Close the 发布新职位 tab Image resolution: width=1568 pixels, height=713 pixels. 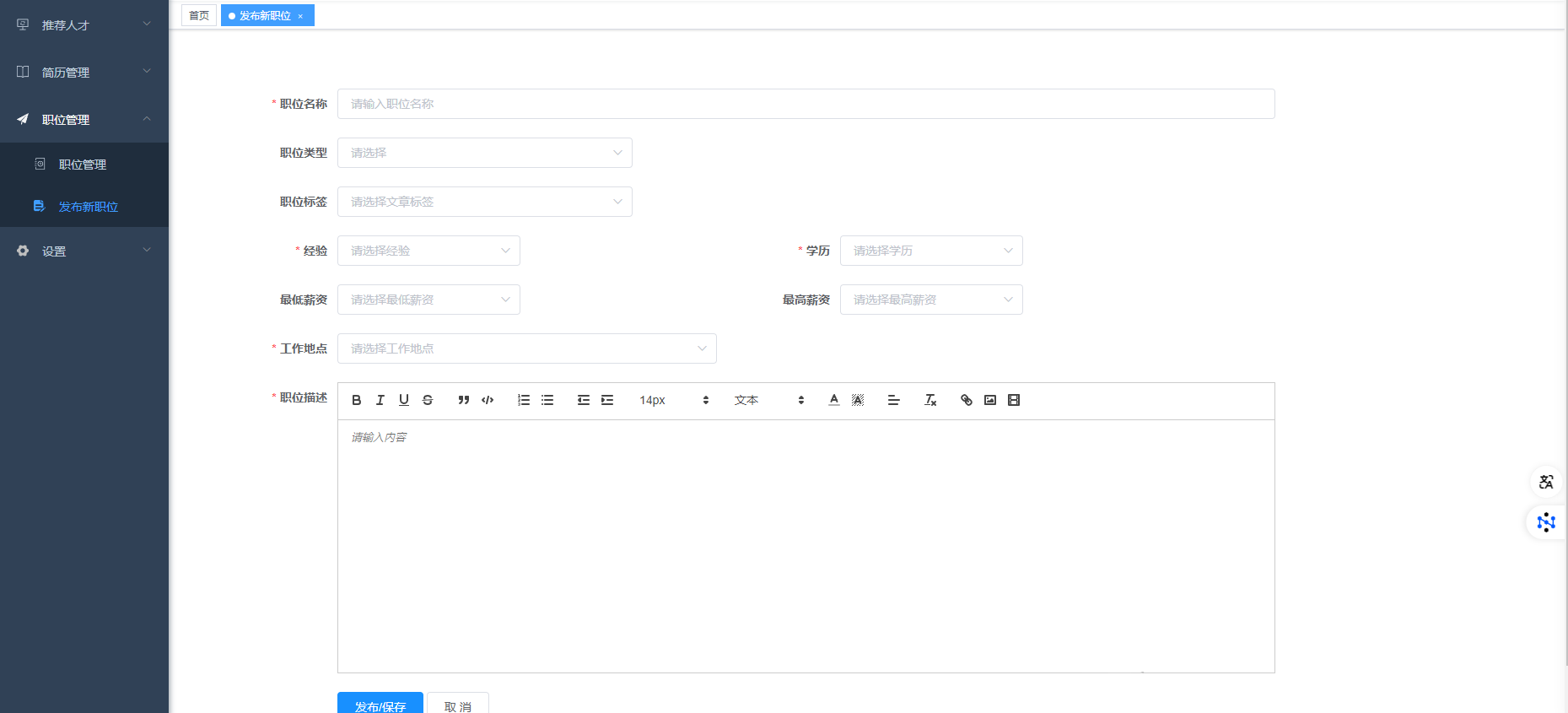[x=300, y=16]
